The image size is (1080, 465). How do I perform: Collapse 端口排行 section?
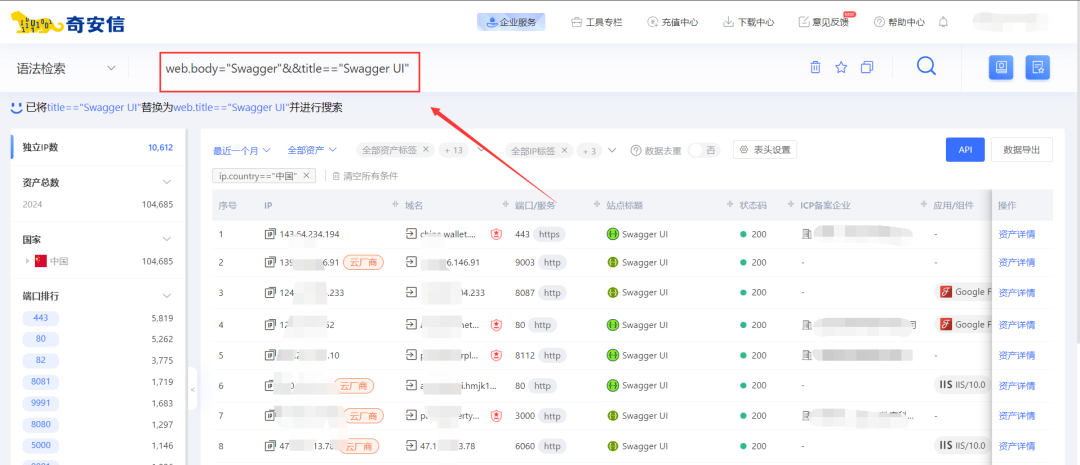click(166, 296)
